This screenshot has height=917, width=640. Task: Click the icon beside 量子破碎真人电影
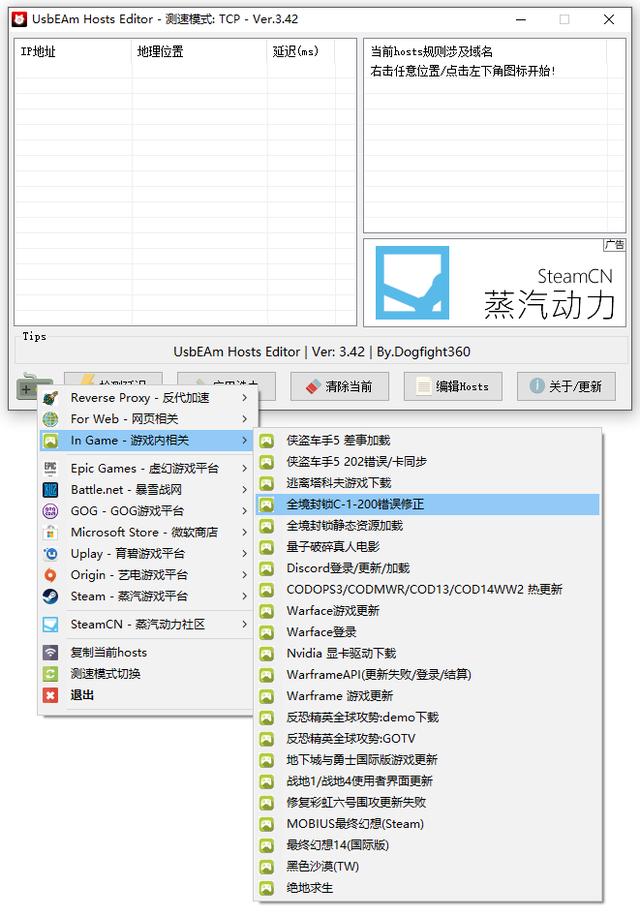click(267, 547)
